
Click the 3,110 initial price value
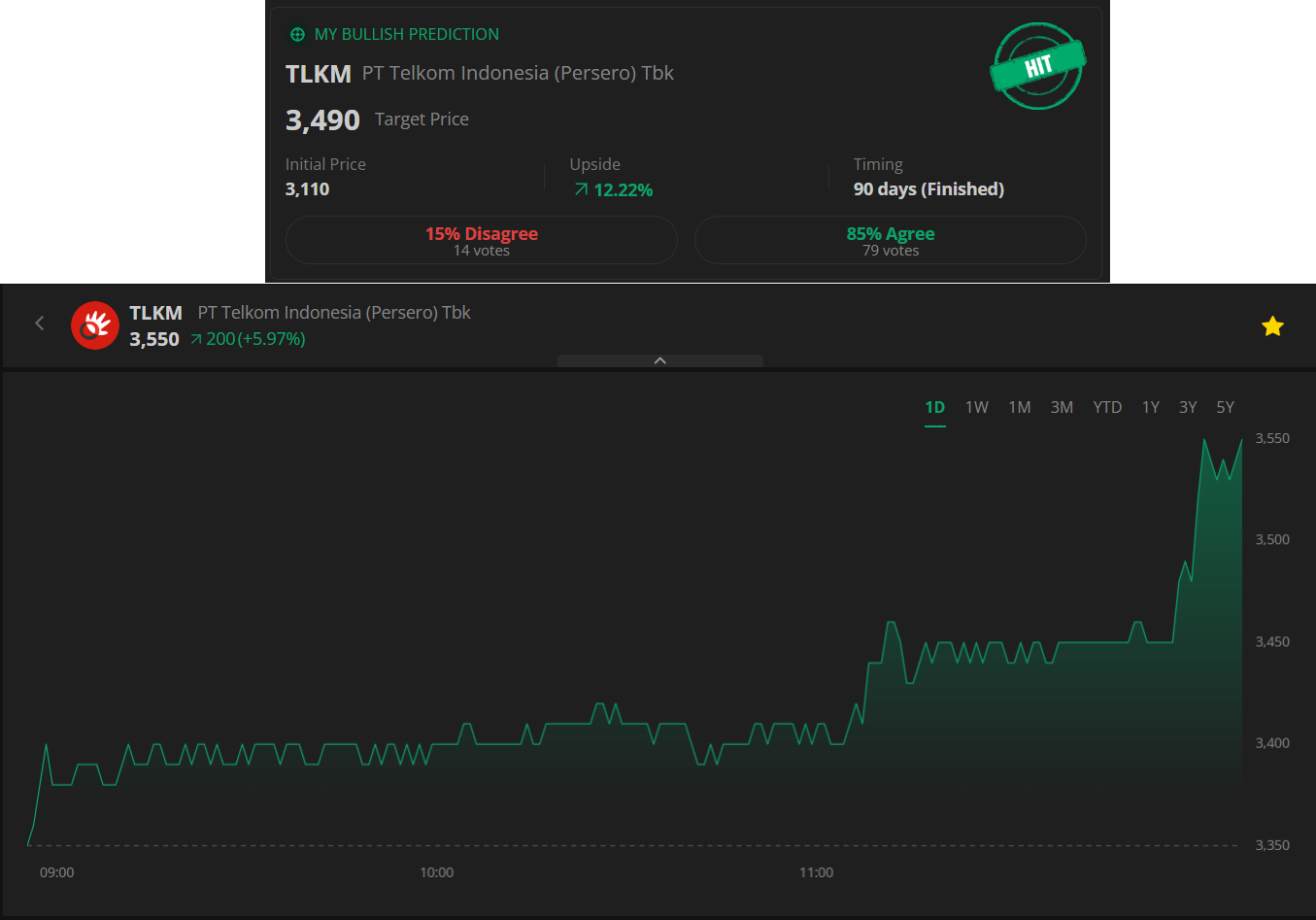[x=308, y=189]
